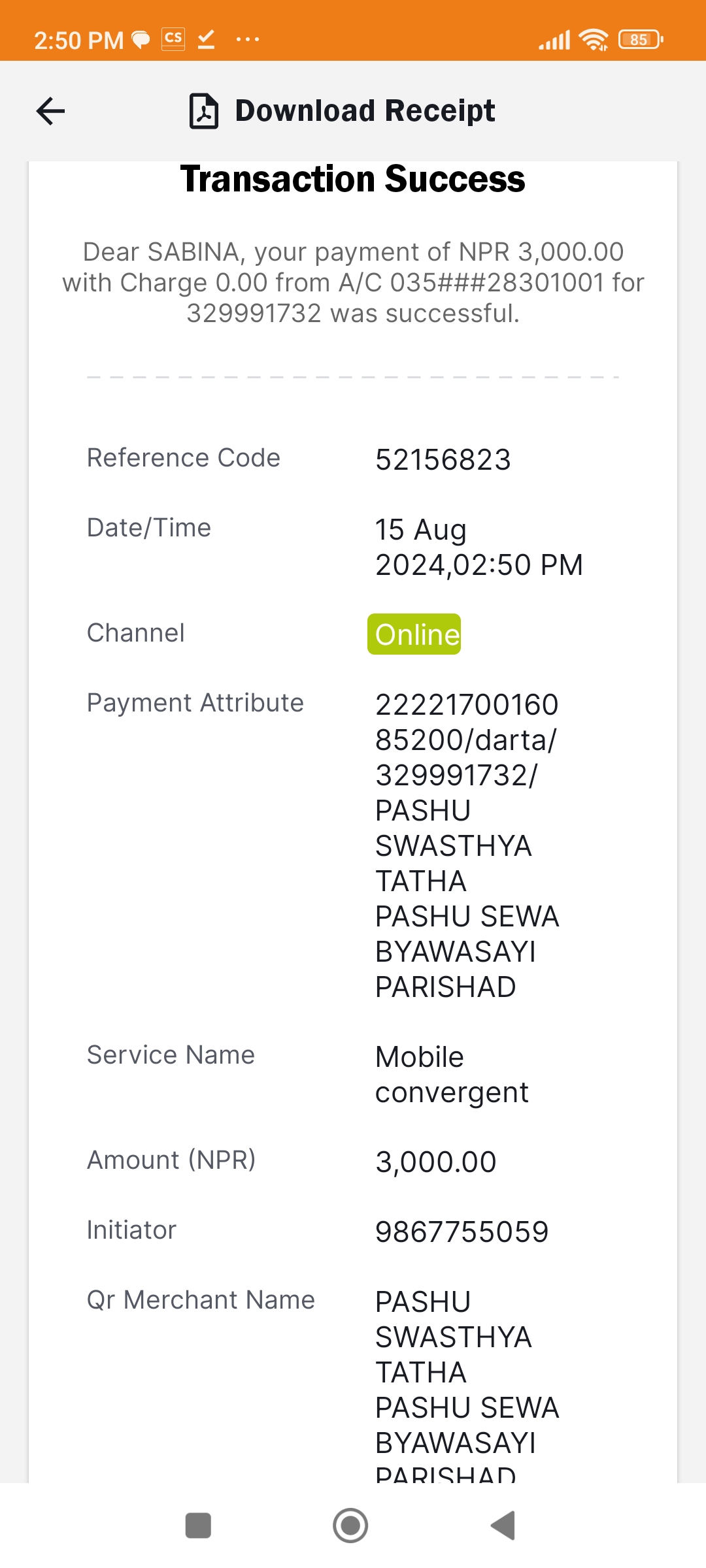Tap the WiFi status icon
706x1568 pixels.
point(594,40)
